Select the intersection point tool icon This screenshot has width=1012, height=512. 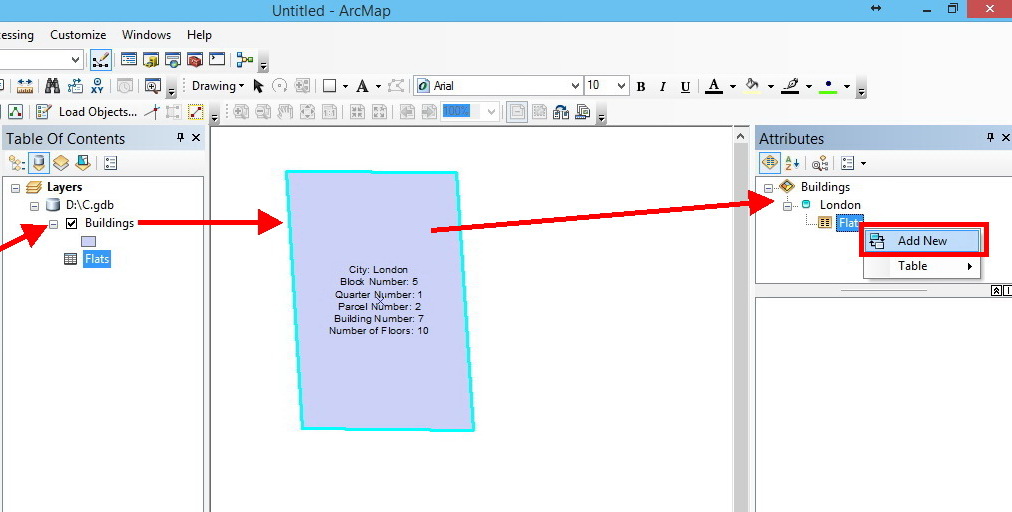(152, 112)
